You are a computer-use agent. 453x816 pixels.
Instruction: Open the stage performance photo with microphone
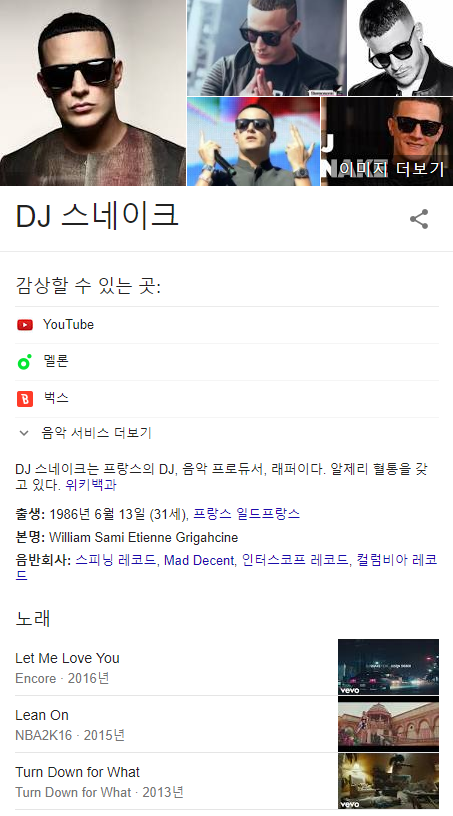254,142
